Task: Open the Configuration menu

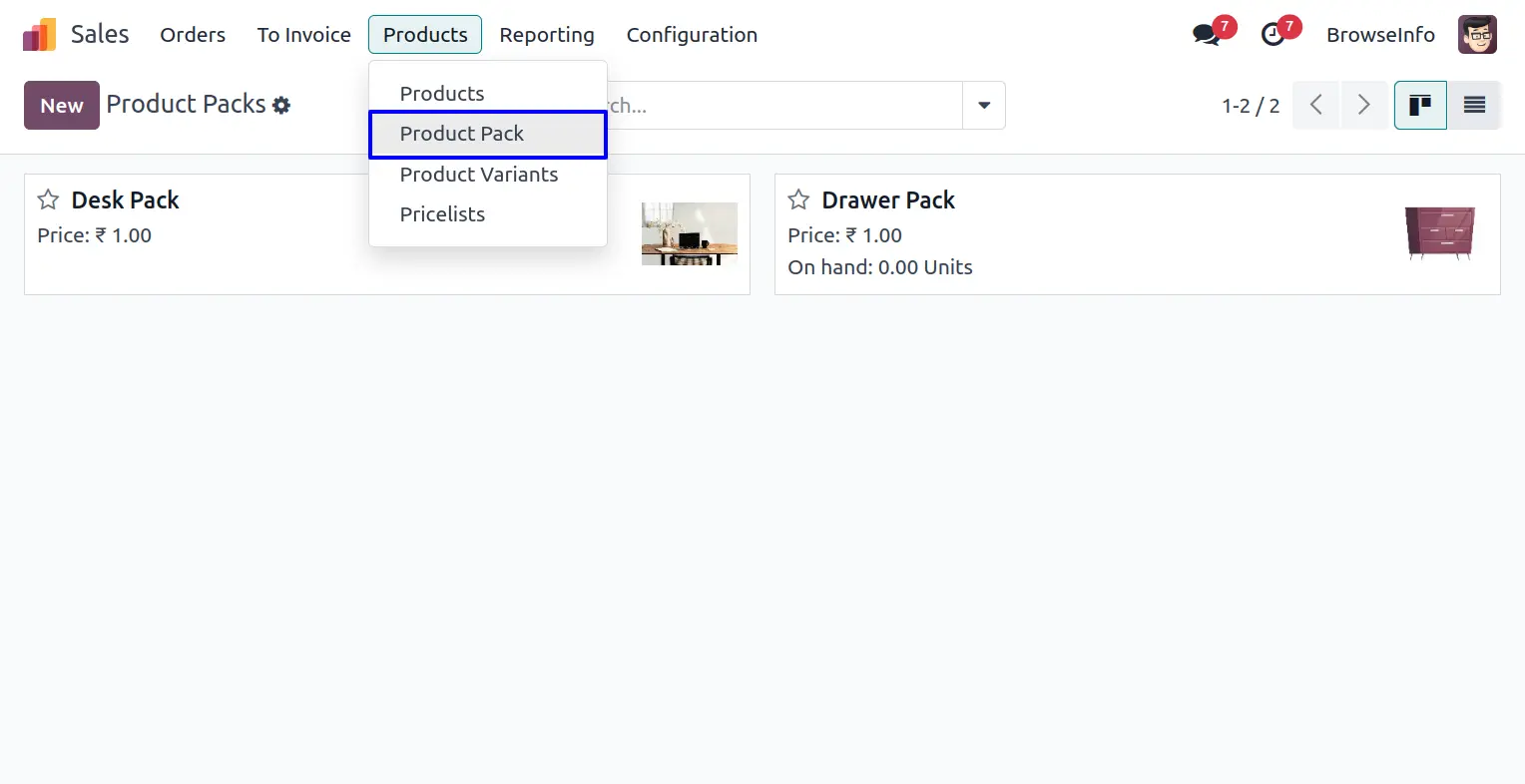Action: click(x=692, y=35)
